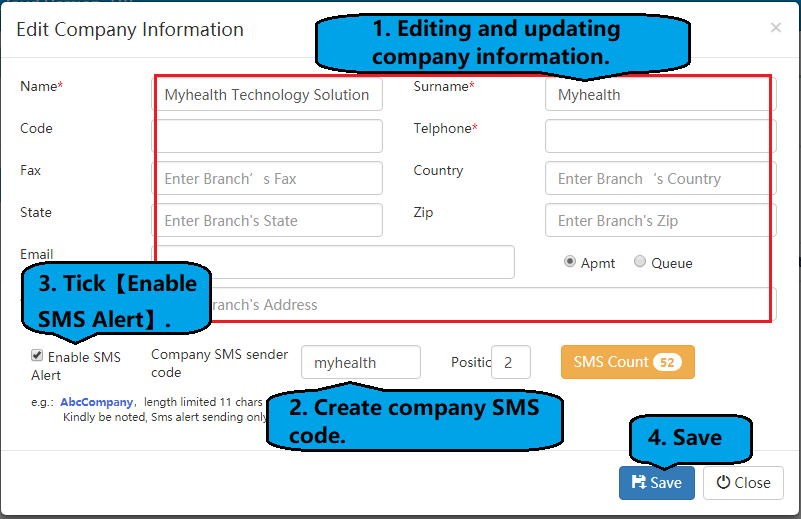
Task: Click the Telphone input field
Action: pyautogui.click(x=659, y=136)
